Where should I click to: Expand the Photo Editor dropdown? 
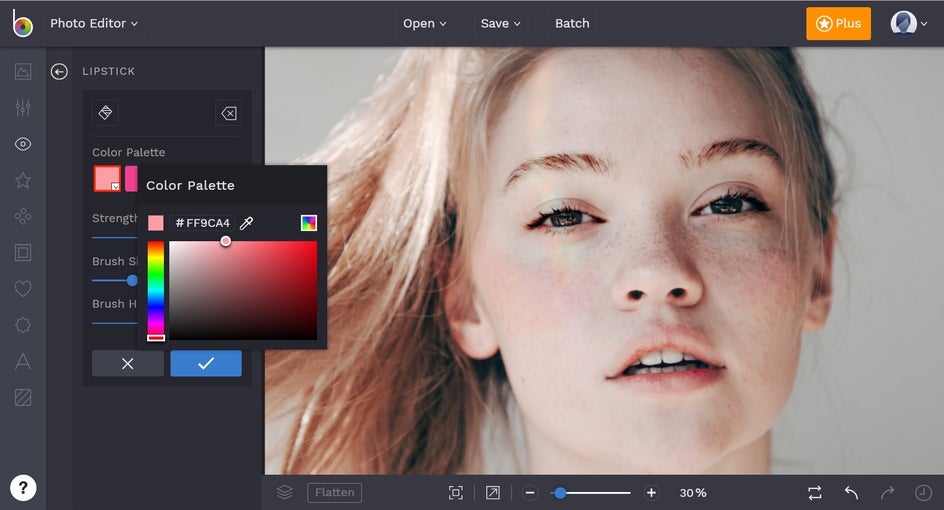click(x=94, y=23)
